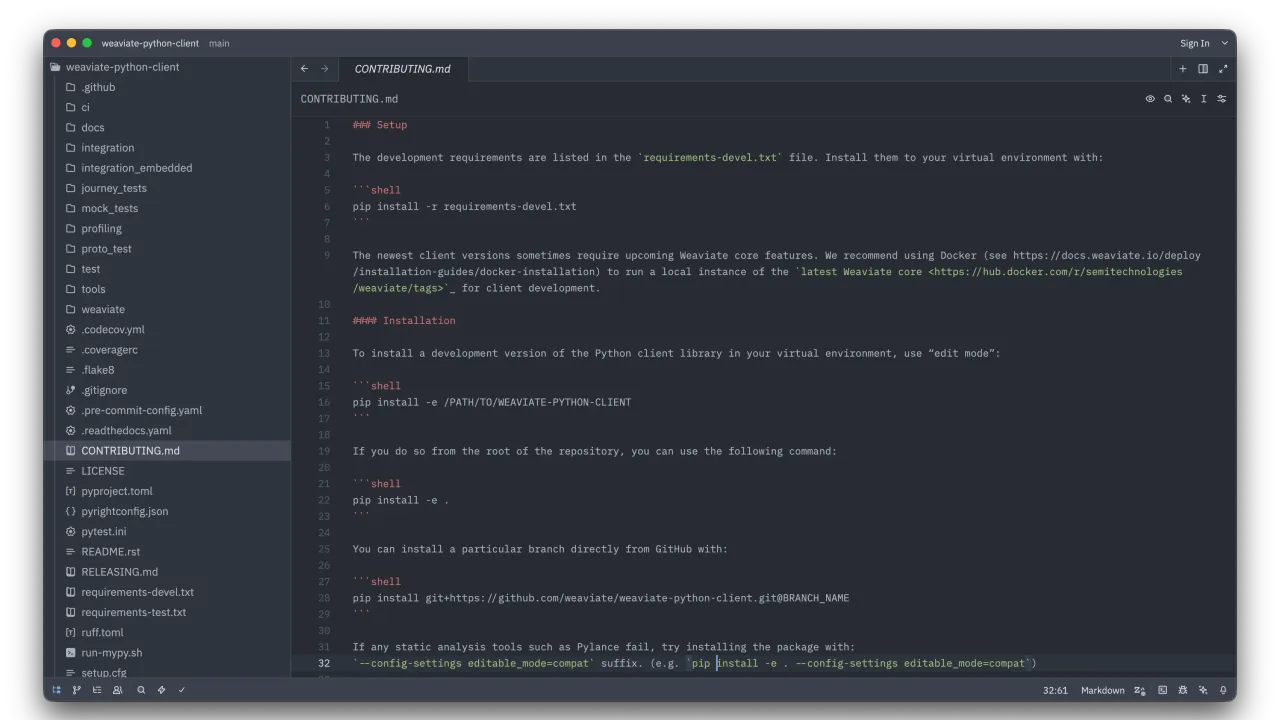Open the collaboration panel icon

tap(118, 690)
